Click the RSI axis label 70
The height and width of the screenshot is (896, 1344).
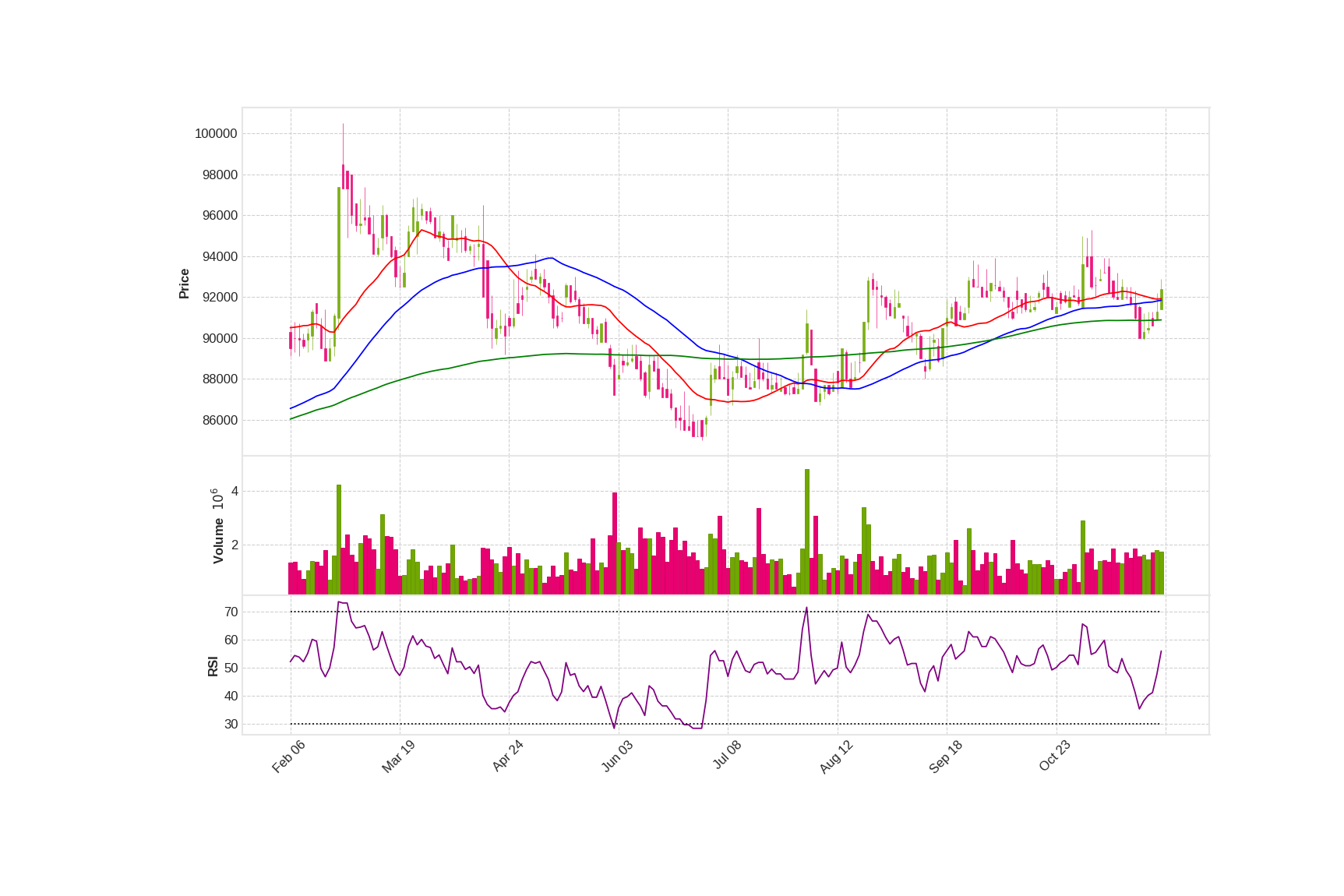click(x=231, y=612)
